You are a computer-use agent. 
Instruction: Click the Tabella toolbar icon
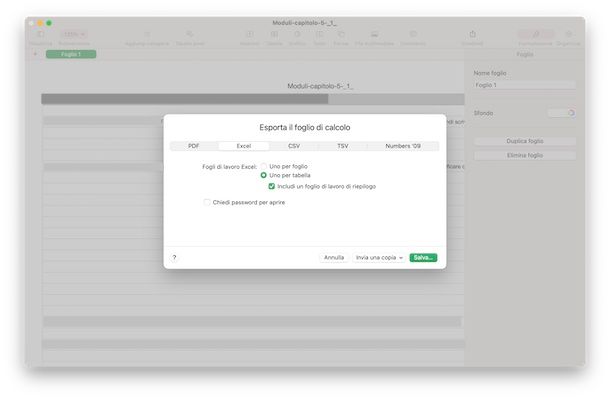[x=274, y=35]
